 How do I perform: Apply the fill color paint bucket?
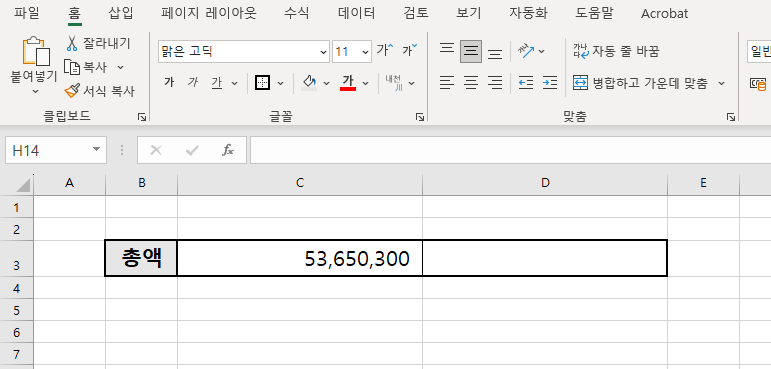[x=309, y=83]
